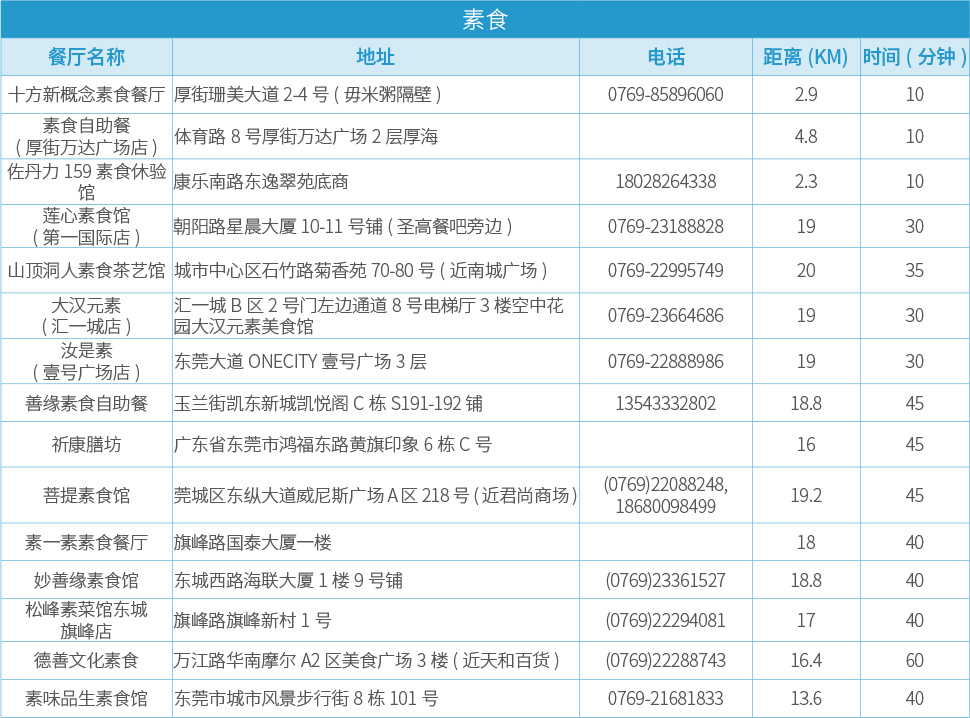Viewport: 970px width, 718px height.
Task: Click address 城市中心区石竹路菊香苑 70-80 号
Action: tap(304, 270)
